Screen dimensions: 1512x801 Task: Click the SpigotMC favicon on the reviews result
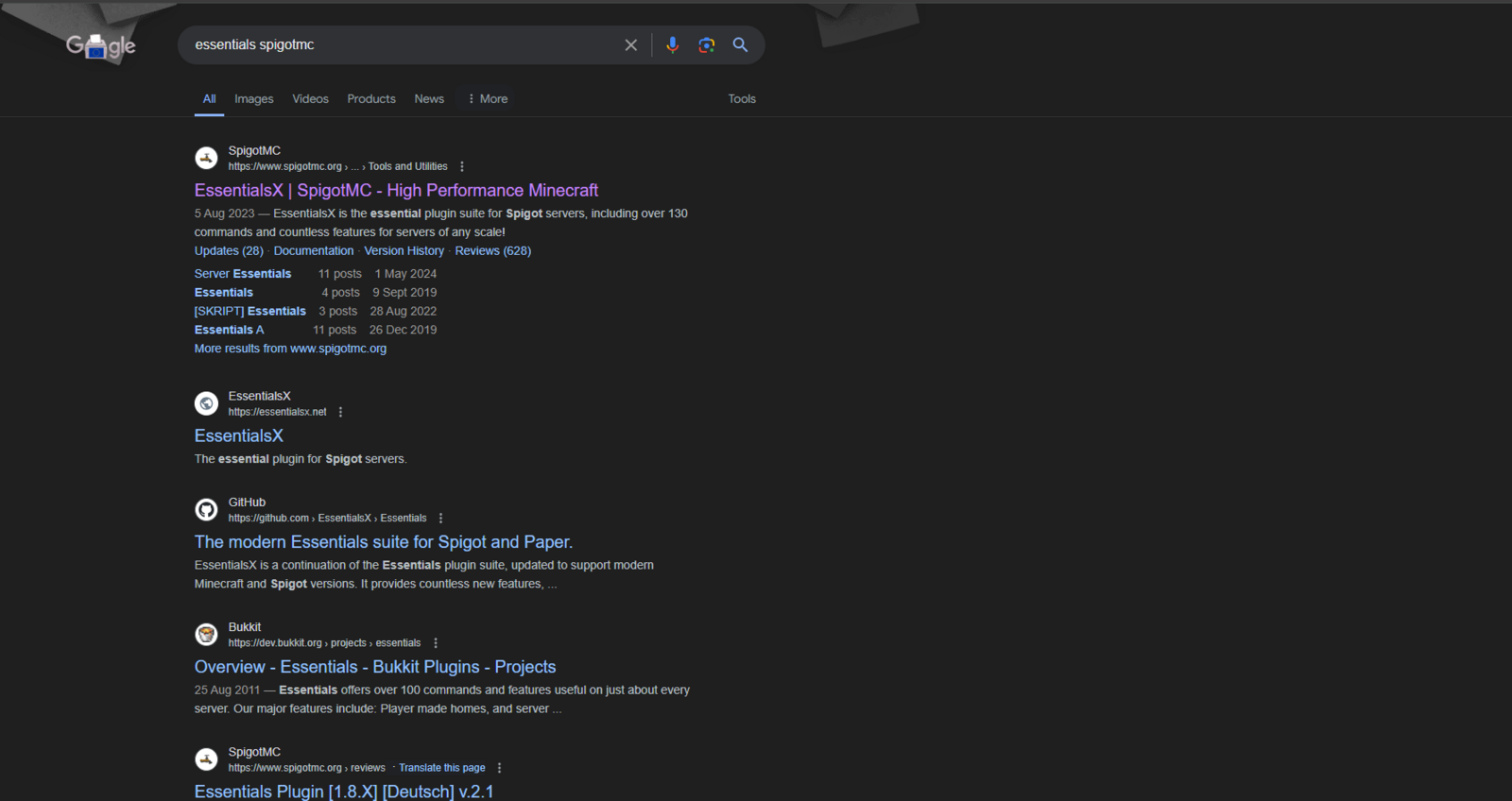(x=206, y=759)
